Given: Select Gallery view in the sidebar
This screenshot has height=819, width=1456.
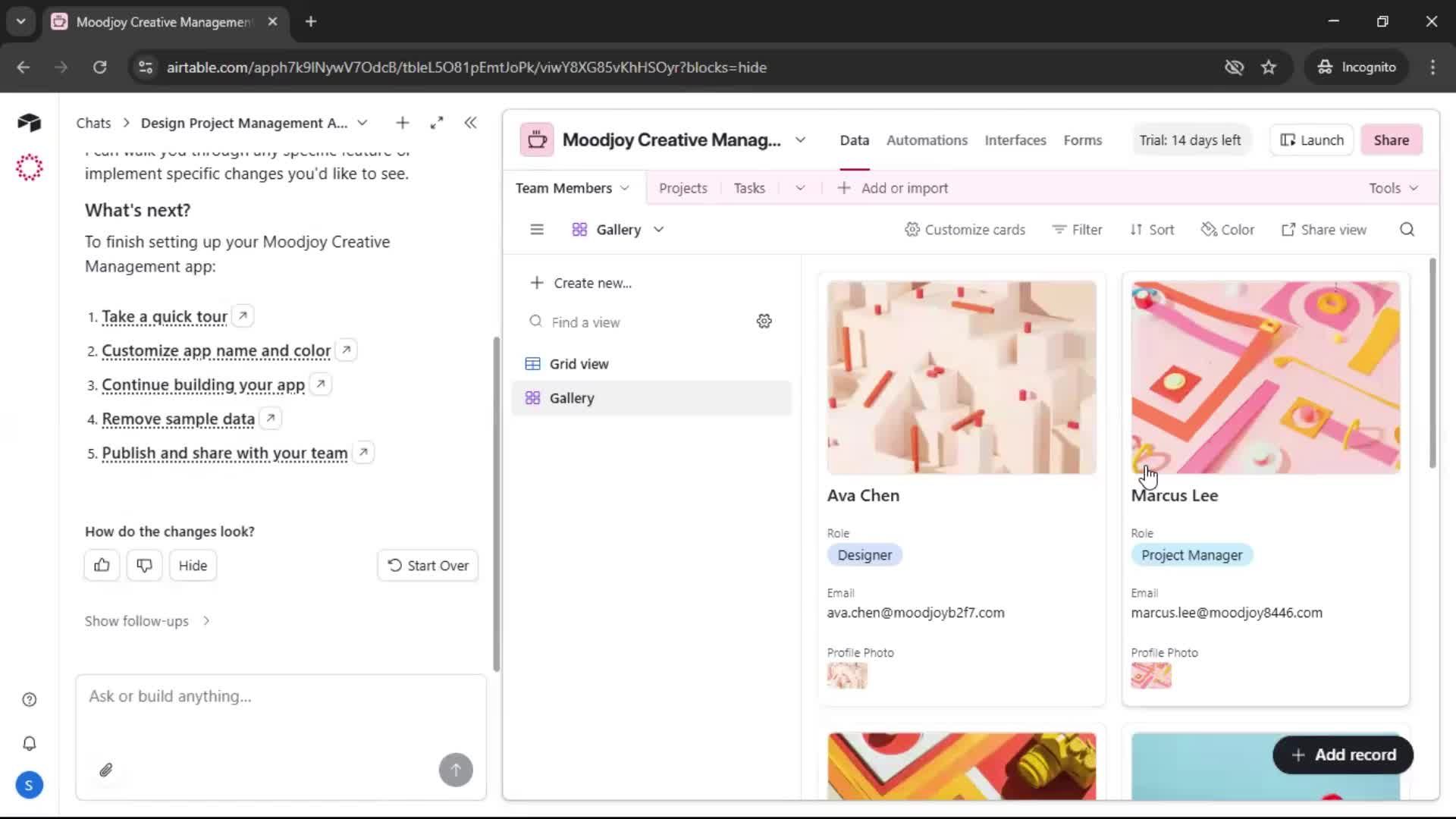Looking at the screenshot, I should click(651, 398).
